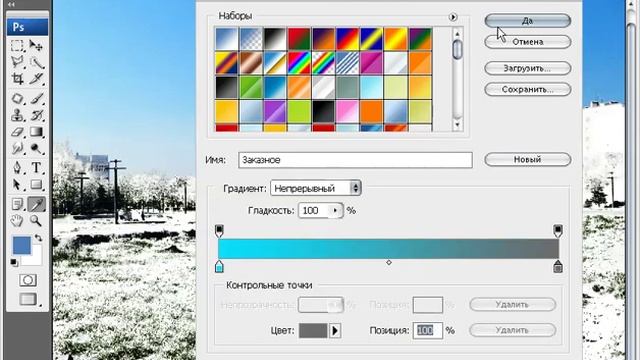Viewport: 640px width, 360px height.
Task: Click the Гладкость value field
Action: (x=314, y=211)
